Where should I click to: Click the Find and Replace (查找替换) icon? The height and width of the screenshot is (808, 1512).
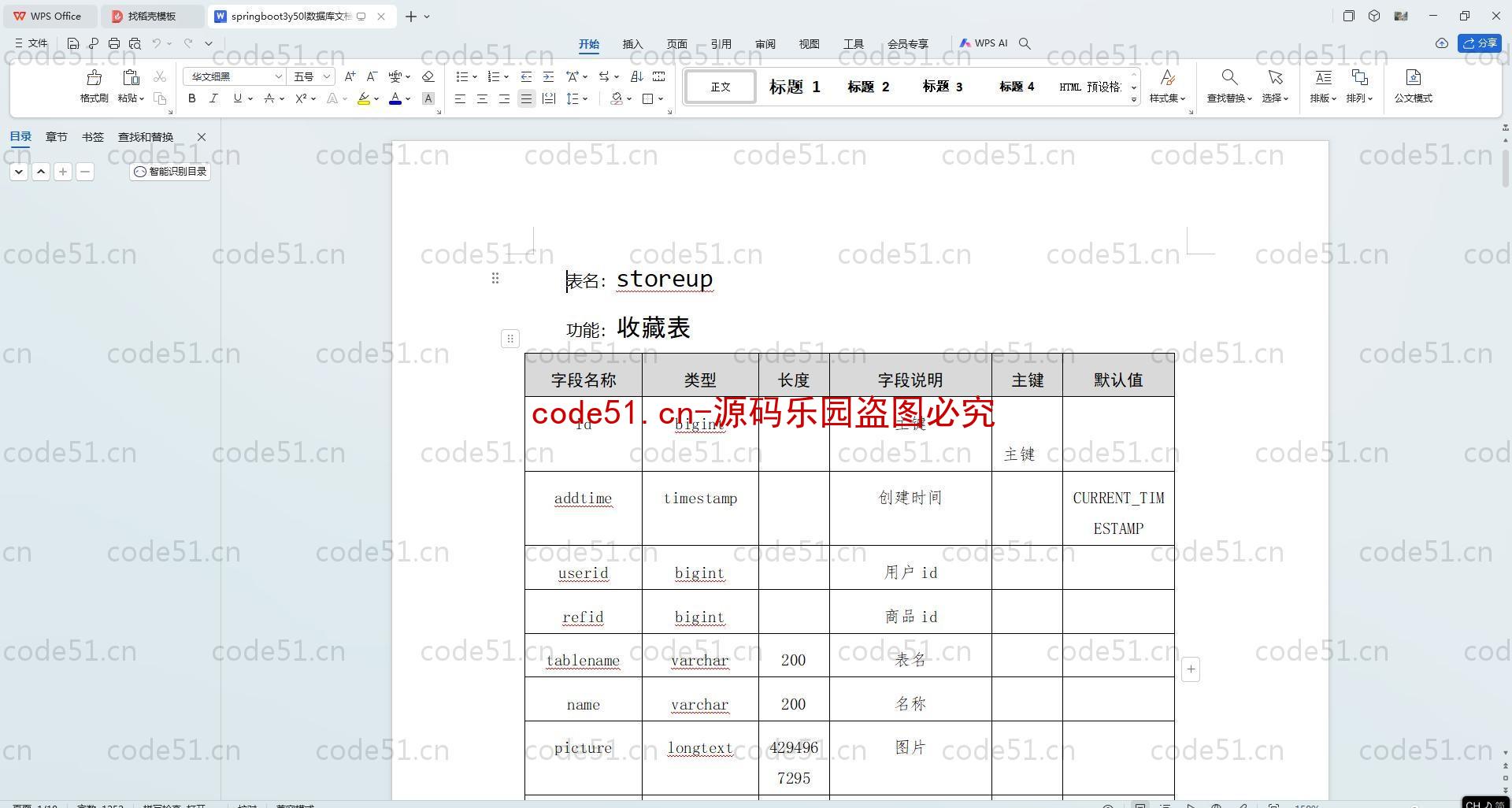point(1229,77)
